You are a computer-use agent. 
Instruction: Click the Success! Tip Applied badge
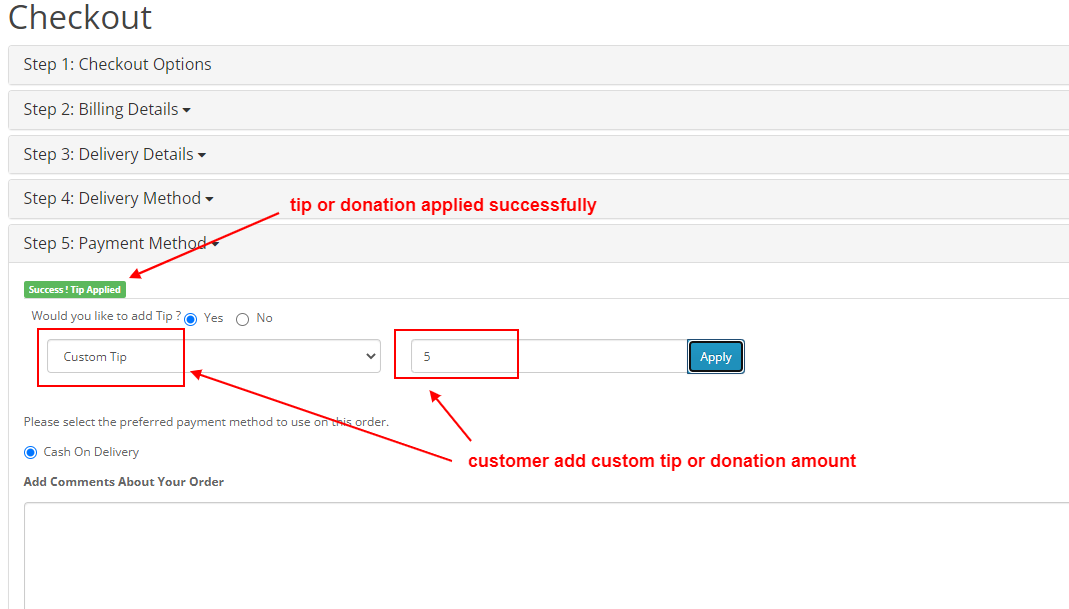pos(74,289)
